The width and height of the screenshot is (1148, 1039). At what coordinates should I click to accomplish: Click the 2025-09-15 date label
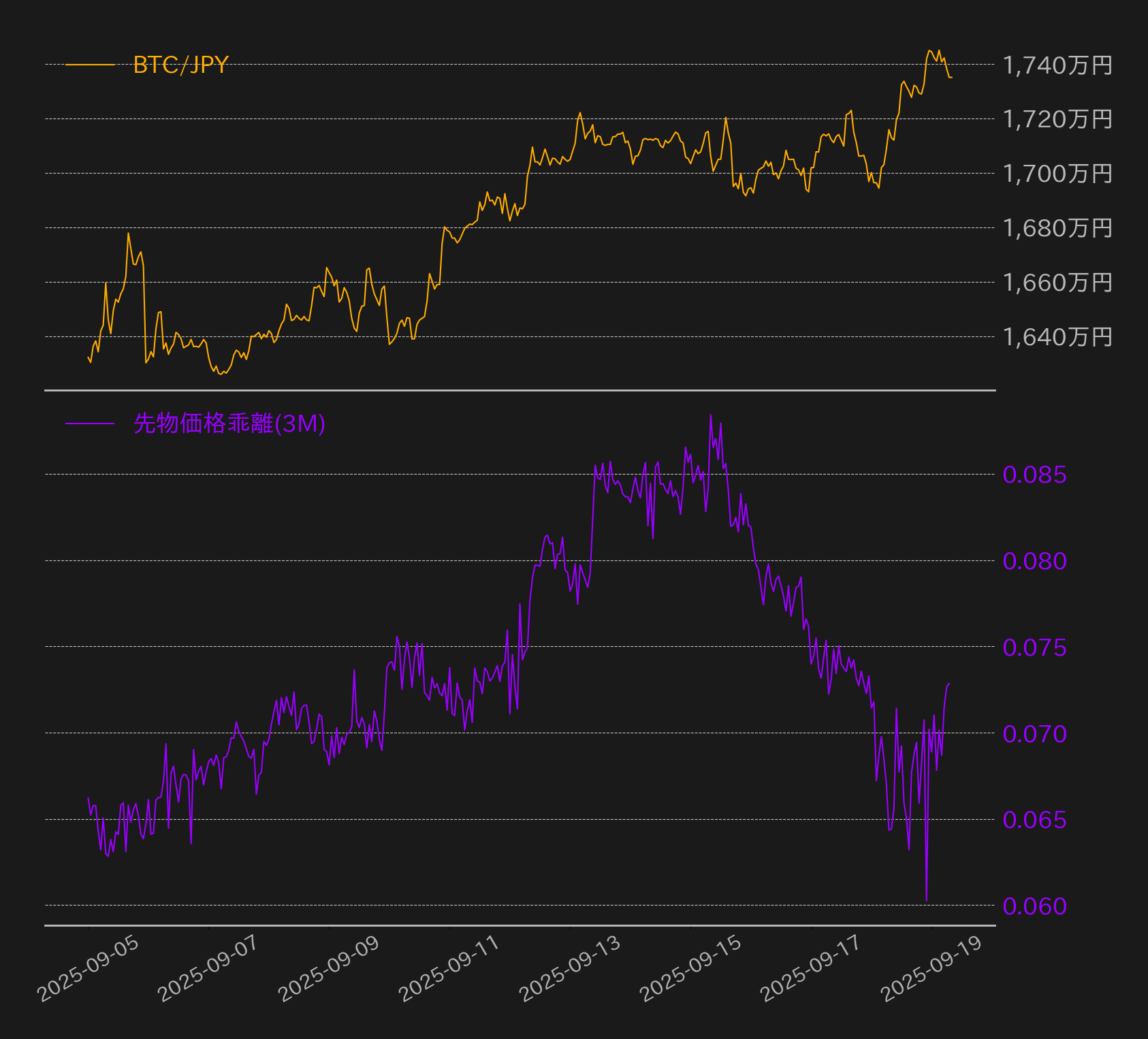coord(691,968)
